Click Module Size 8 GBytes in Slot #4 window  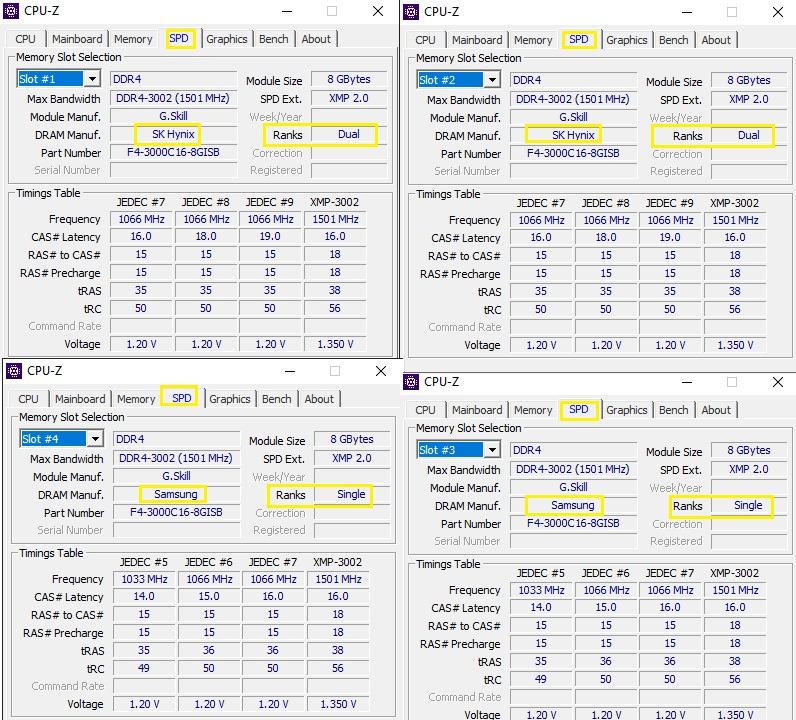tap(352, 439)
